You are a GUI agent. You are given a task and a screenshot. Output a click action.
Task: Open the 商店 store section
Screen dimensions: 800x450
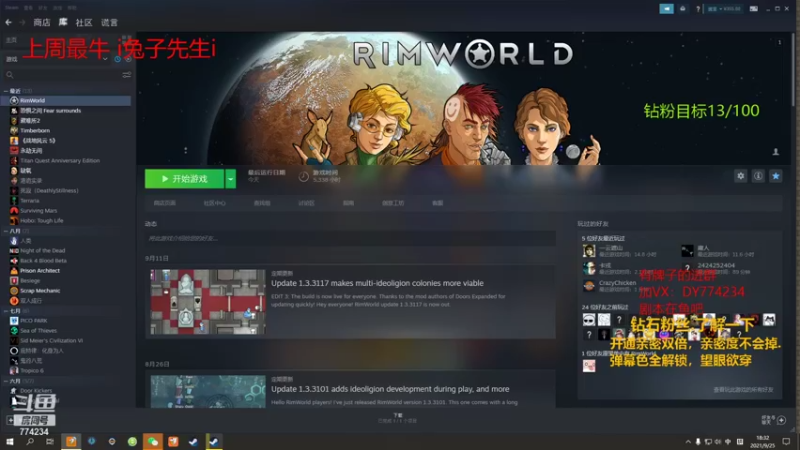point(42,22)
